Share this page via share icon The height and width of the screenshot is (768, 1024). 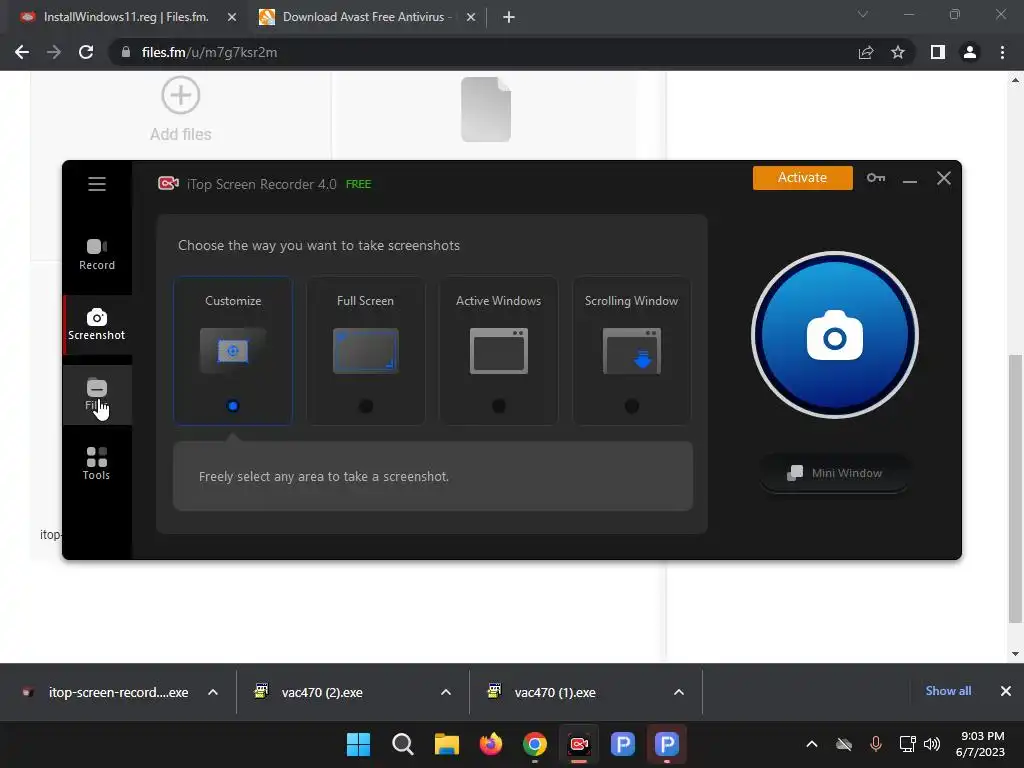(x=866, y=52)
